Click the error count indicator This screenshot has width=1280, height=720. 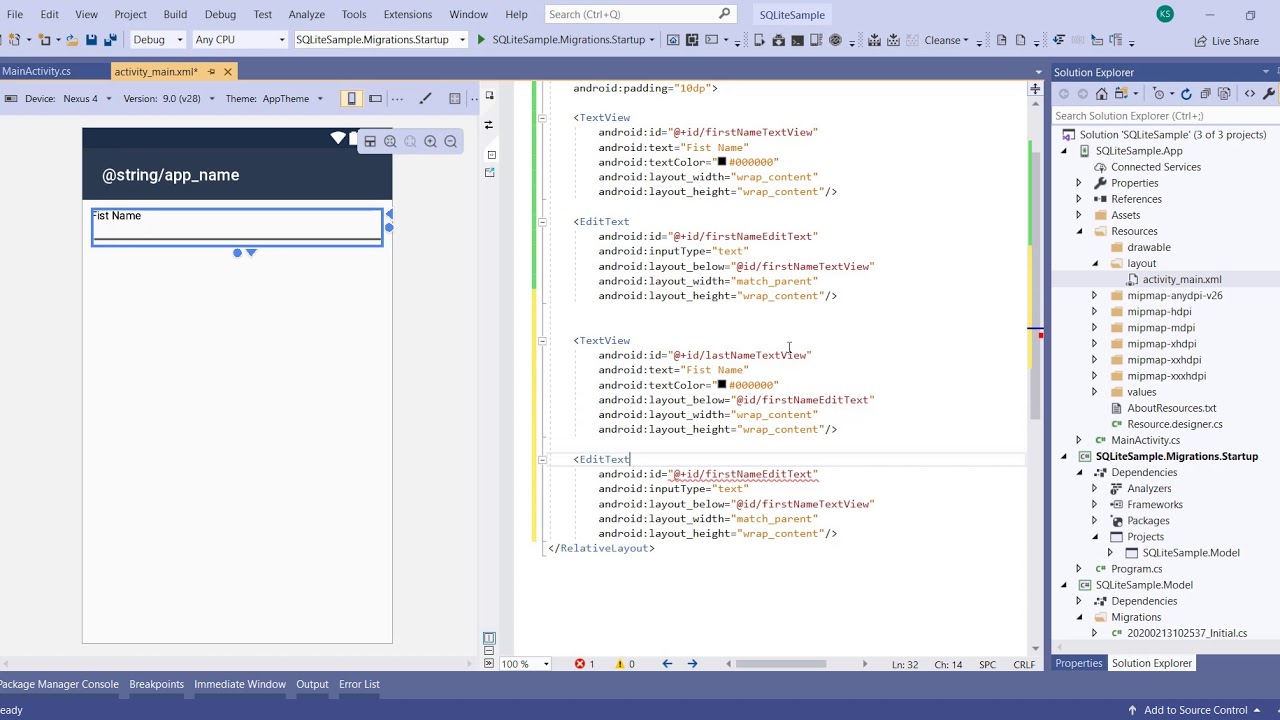584,664
